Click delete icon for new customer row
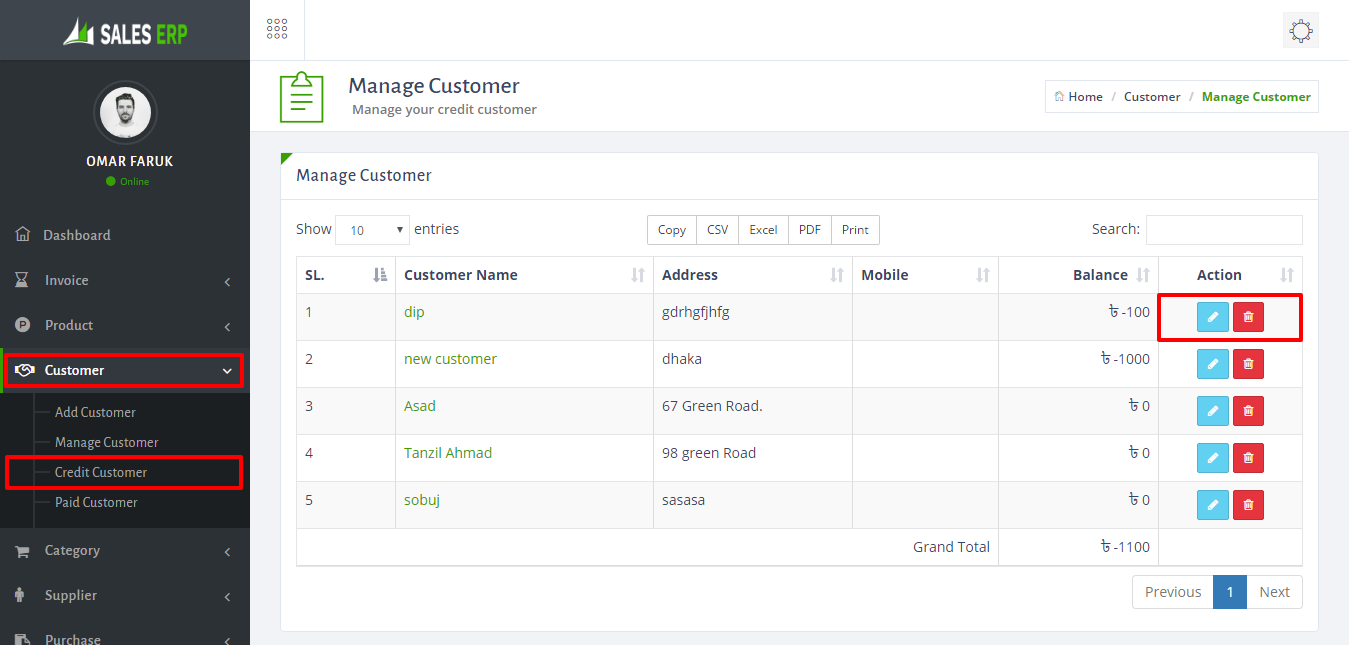 click(x=1248, y=364)
